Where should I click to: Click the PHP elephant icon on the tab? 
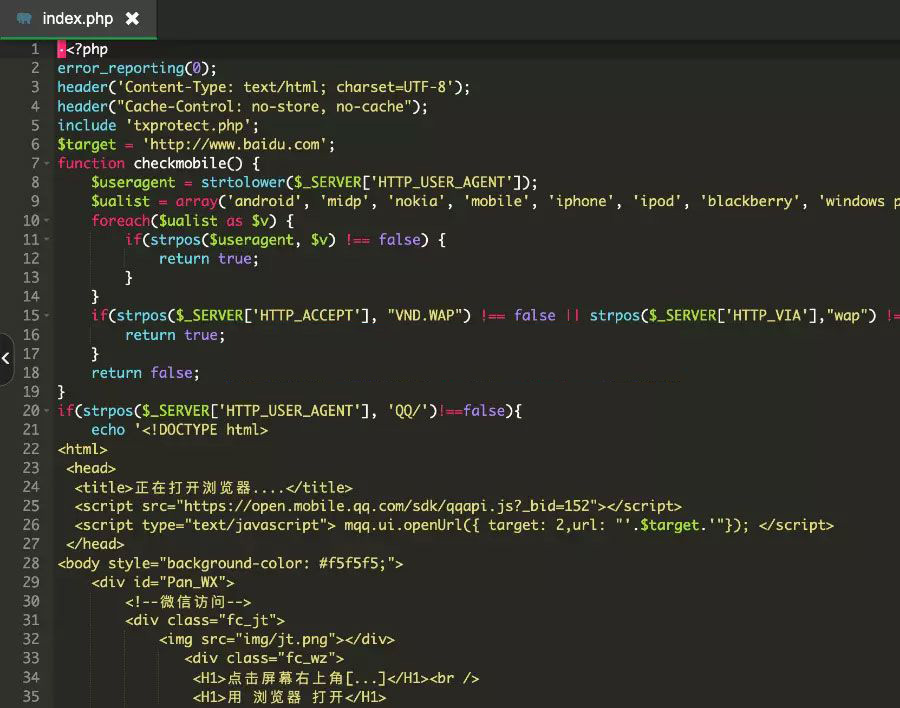[24, 19]
